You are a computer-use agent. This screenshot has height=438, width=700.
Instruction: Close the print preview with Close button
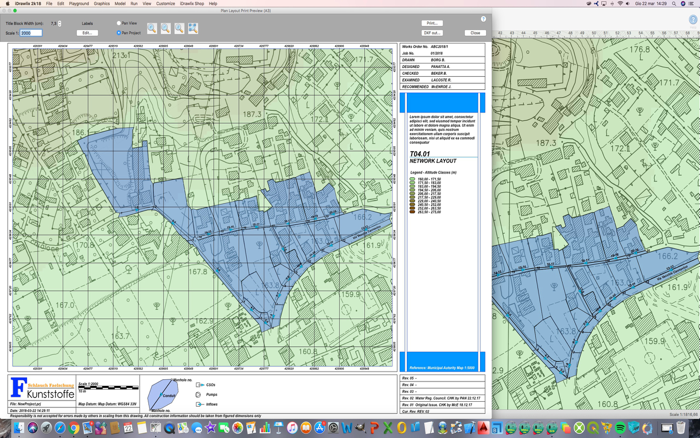[475, 33]
